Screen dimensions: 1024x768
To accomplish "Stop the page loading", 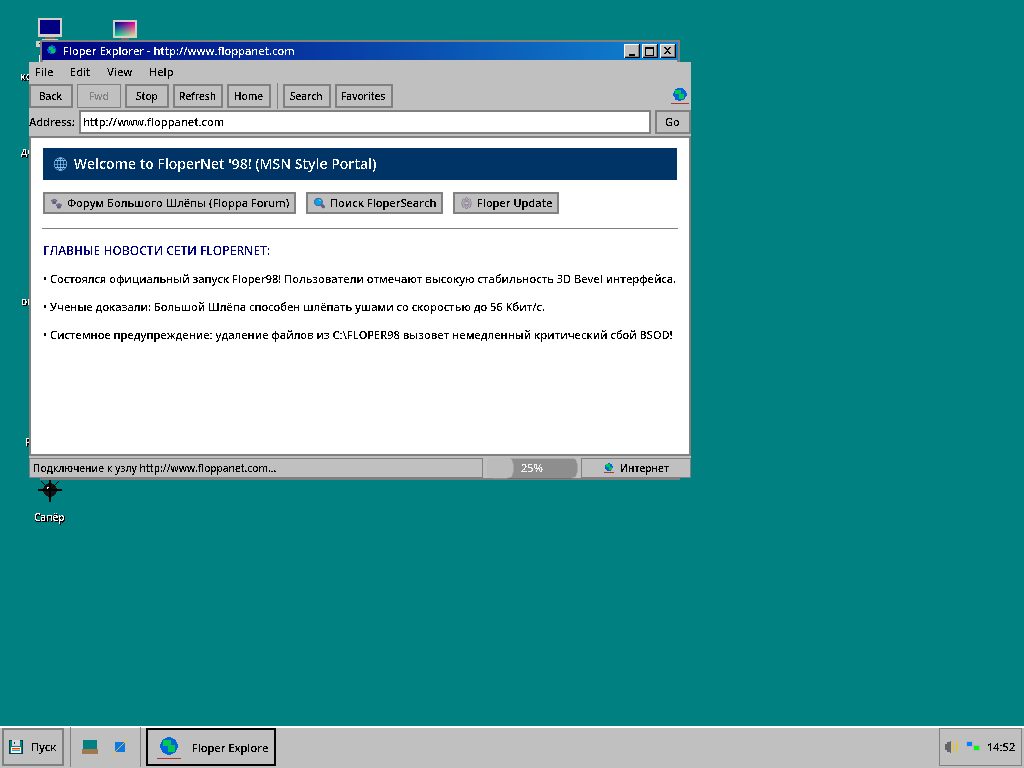I will [x=146, y=96].
